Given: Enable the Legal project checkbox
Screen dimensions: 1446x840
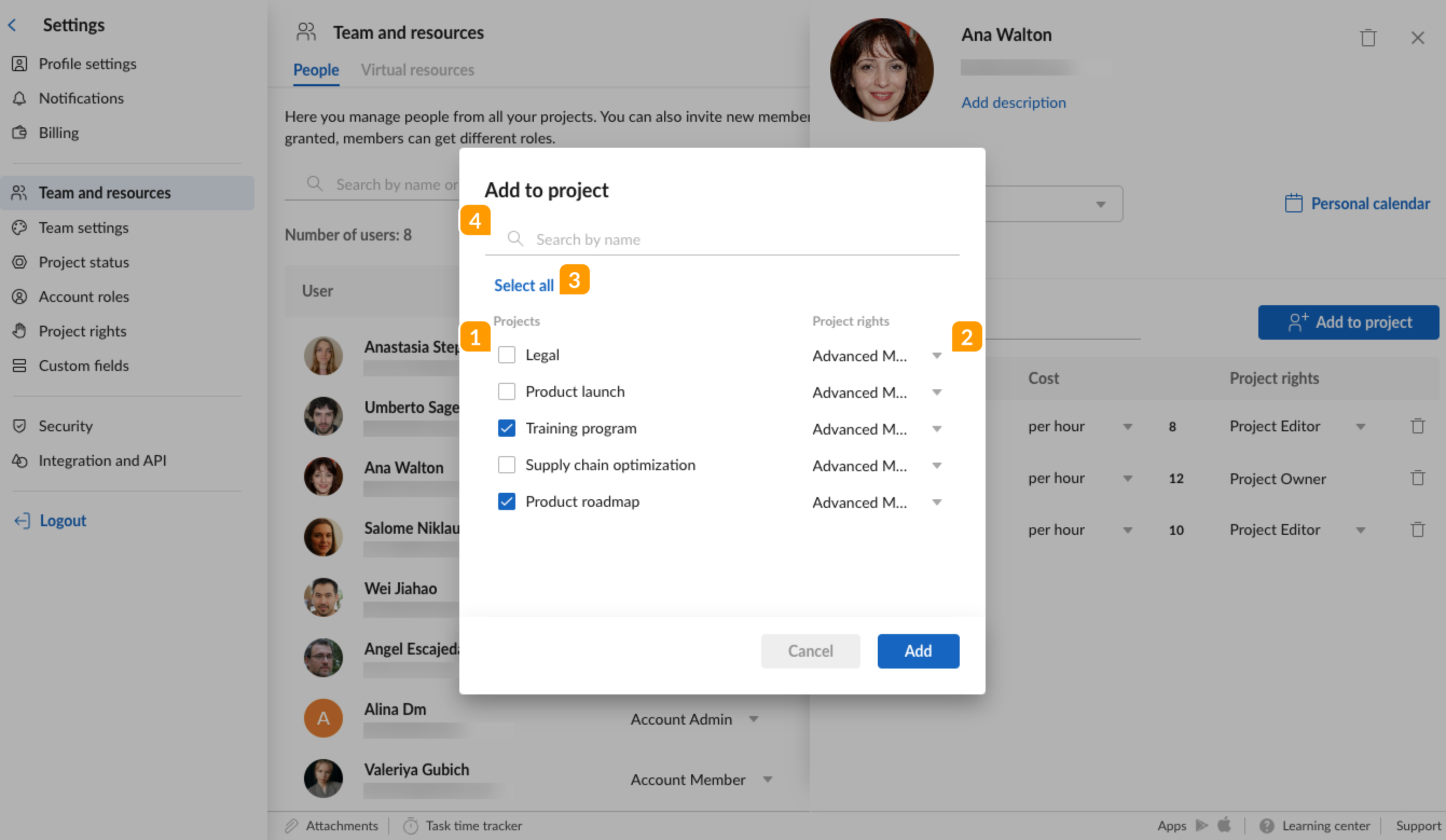Looking at the screenshot, I should (507, 355).
